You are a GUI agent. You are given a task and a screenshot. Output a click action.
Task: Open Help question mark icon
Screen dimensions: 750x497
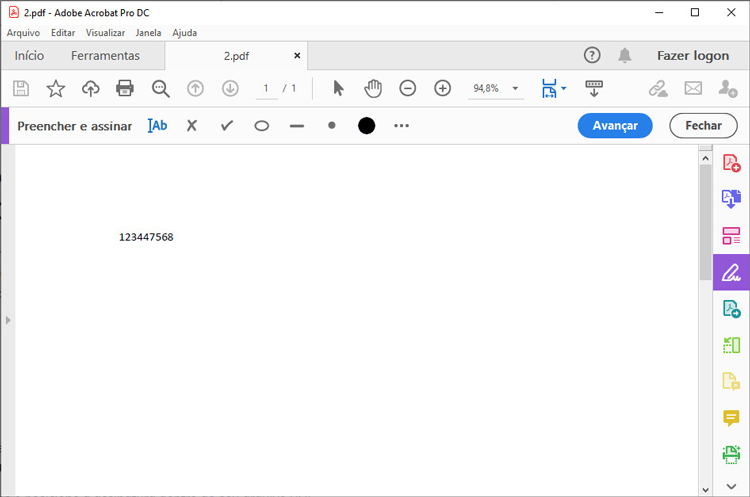coord(592,55)
